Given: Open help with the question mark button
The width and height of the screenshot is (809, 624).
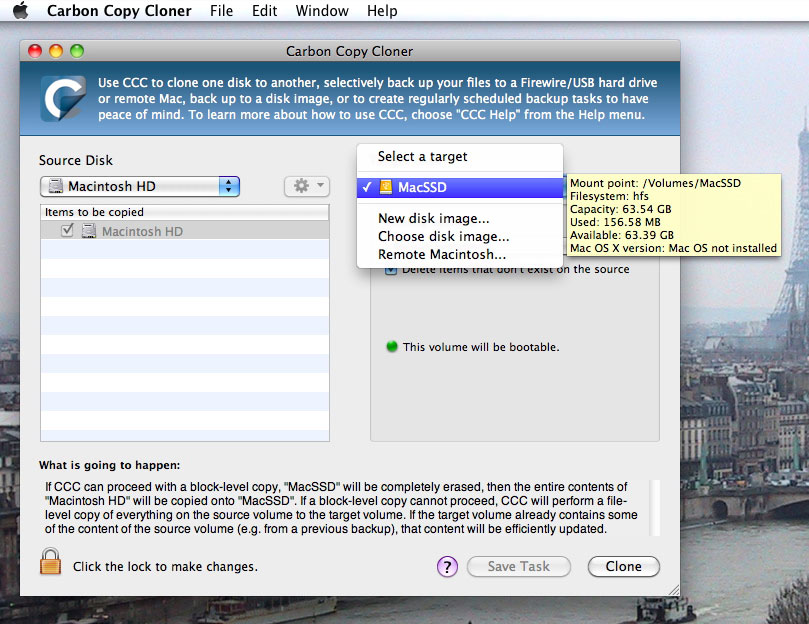Looking at the screenshot, I should 447,566.
